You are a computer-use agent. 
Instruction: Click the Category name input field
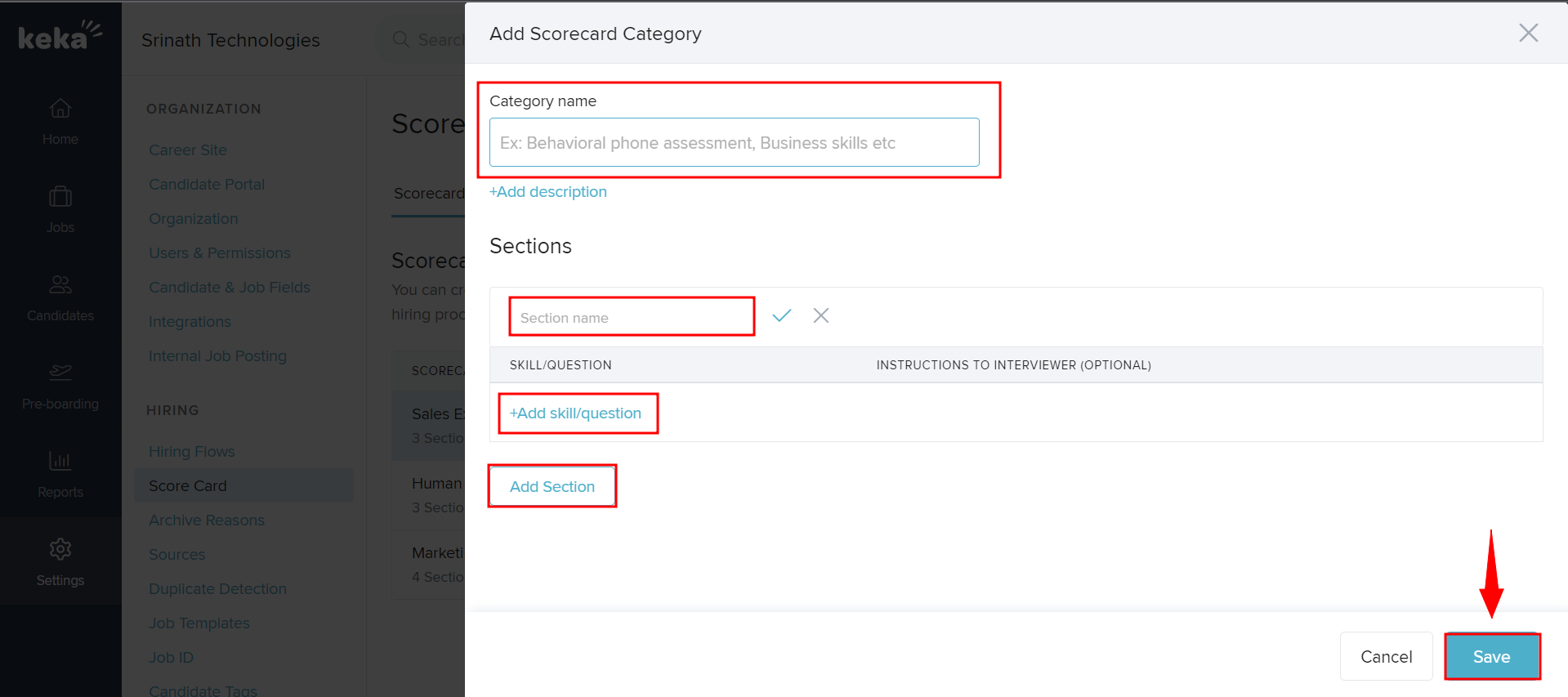coord(734,143)
